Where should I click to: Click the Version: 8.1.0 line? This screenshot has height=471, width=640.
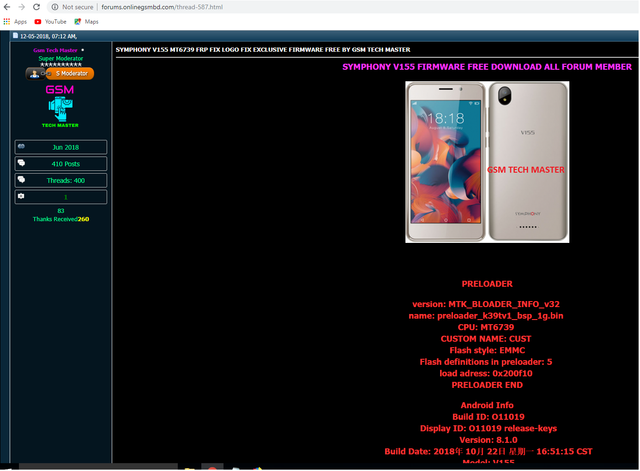tap(488, 440)
